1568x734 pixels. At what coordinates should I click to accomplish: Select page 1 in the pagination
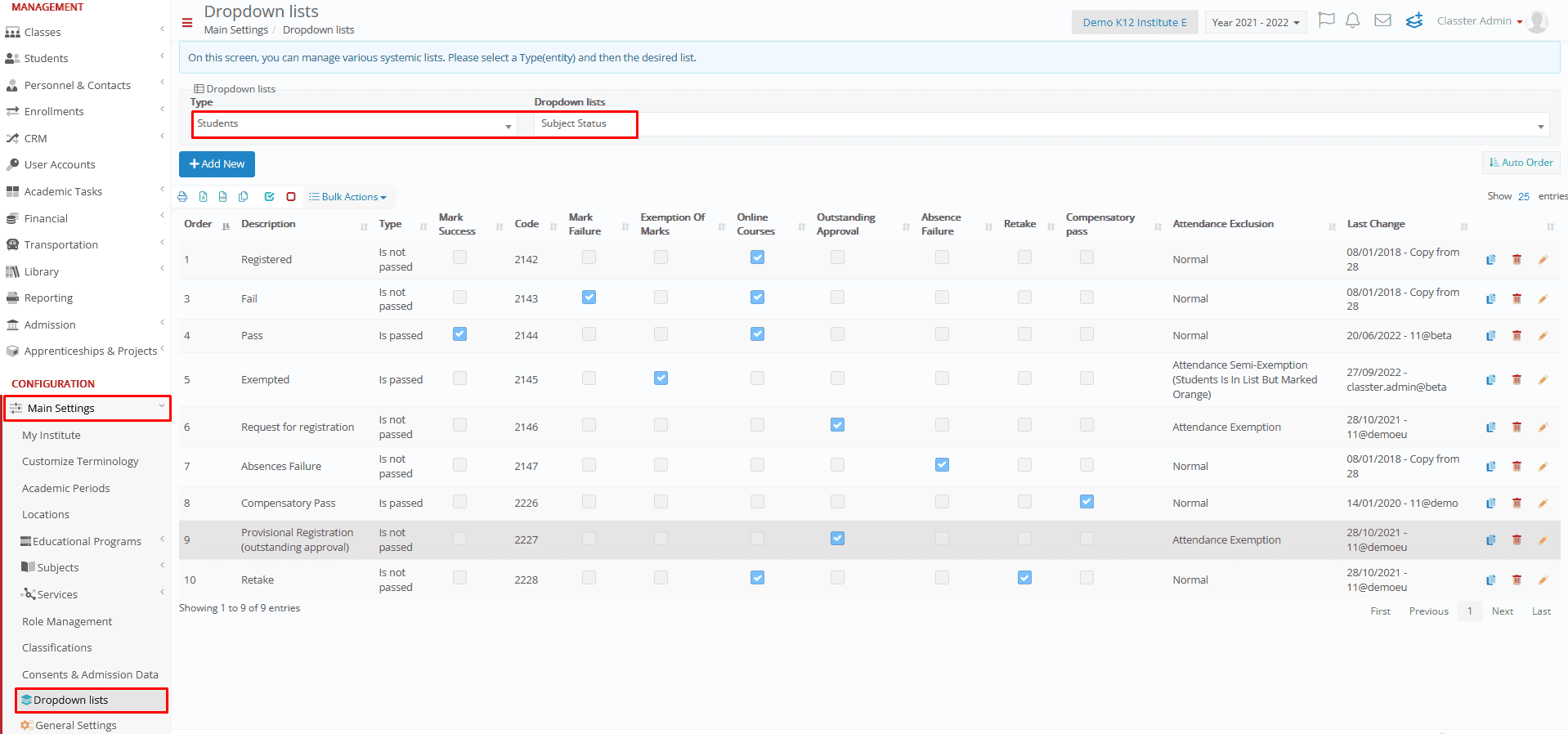(x=1470, y=611)
